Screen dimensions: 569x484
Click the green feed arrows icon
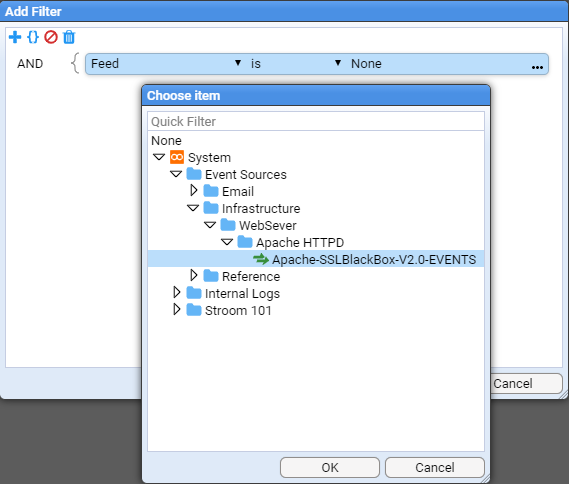click(261, 259)
